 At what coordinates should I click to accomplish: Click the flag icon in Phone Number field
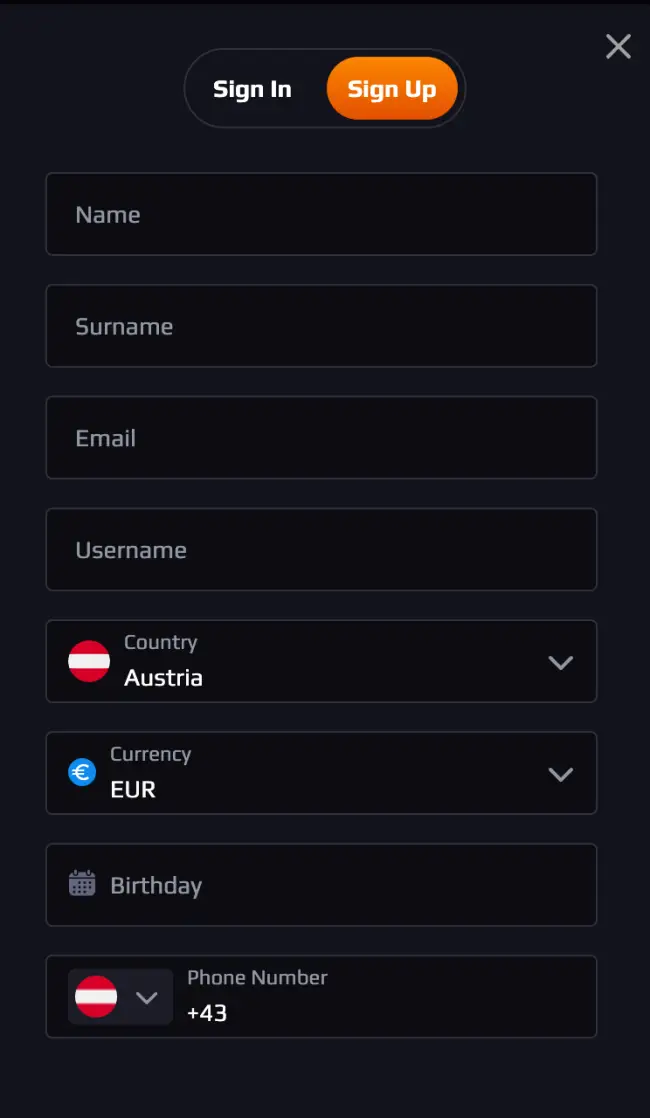click(x=96, y=997)
